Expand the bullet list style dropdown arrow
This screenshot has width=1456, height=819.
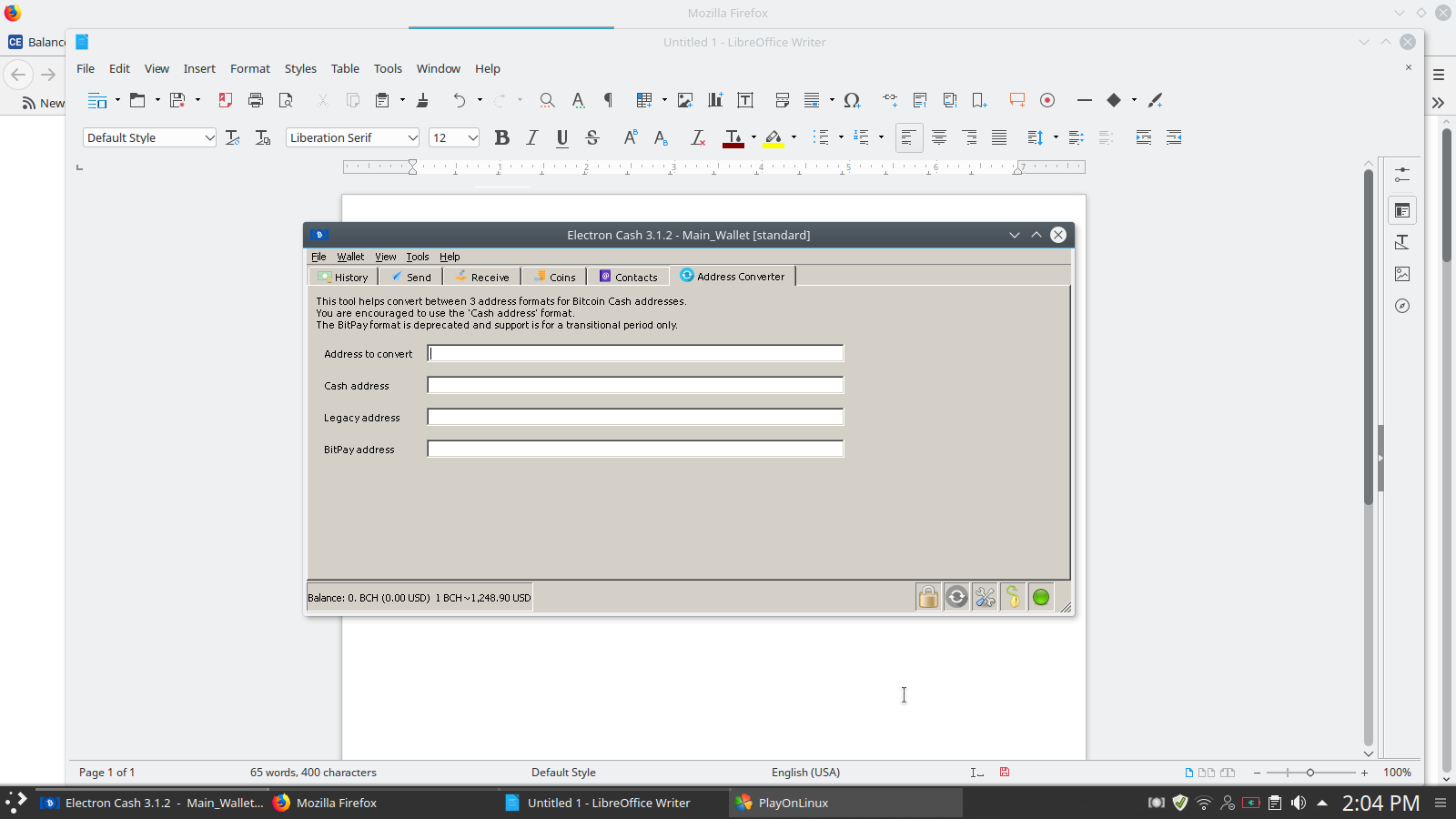841,137
